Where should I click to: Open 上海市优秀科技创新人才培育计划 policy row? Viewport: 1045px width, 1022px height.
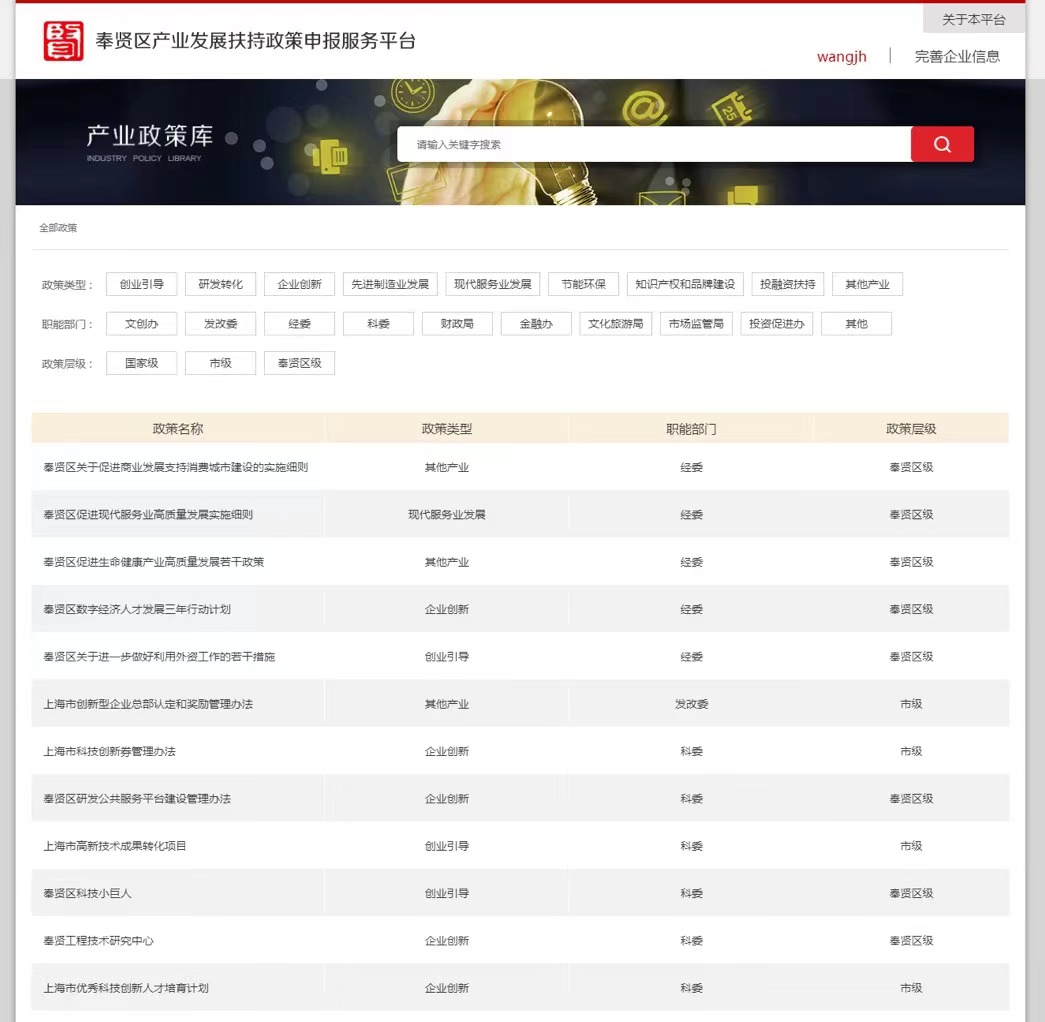126,988
